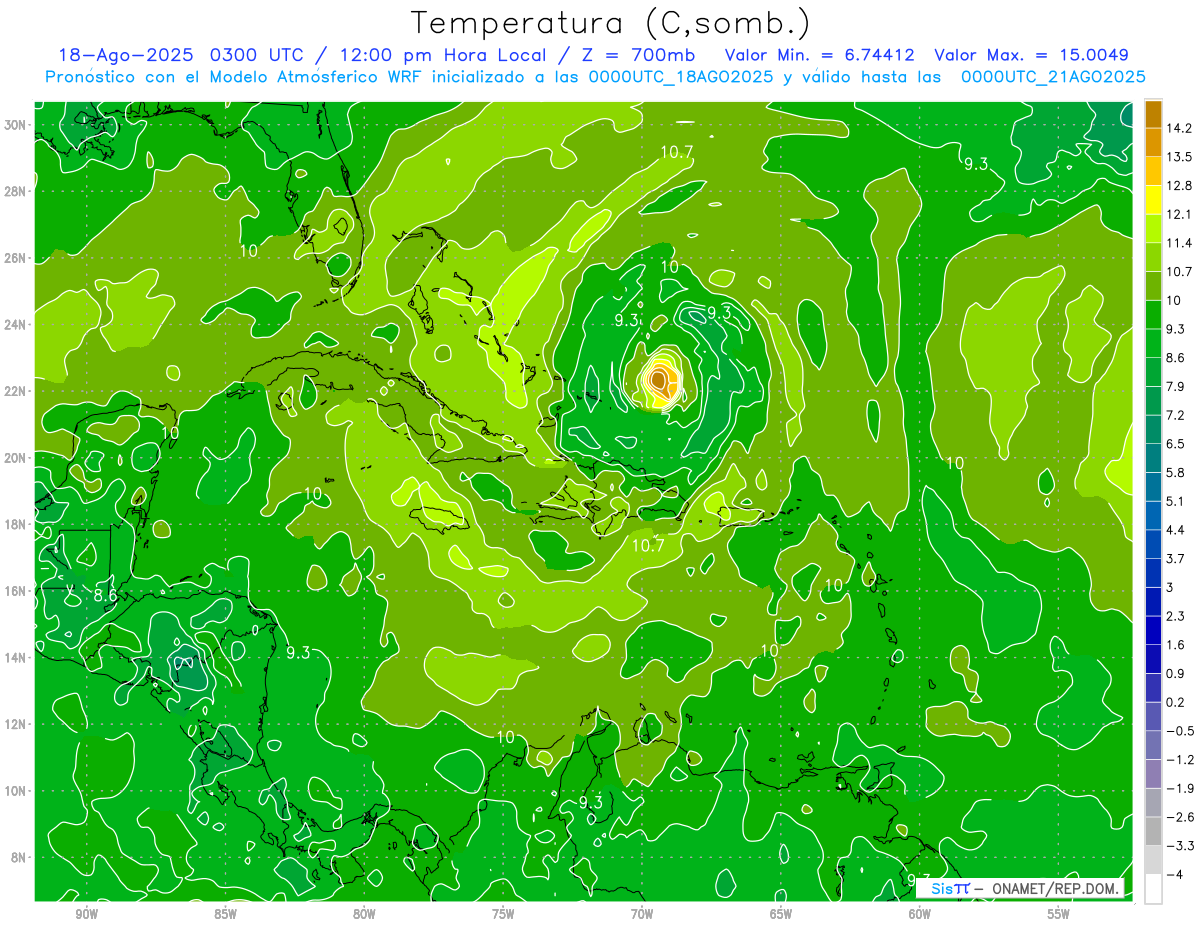Click the "4.4" color legend value
The height and width of the screenshot is (927, 1200).
[1175, 529]
